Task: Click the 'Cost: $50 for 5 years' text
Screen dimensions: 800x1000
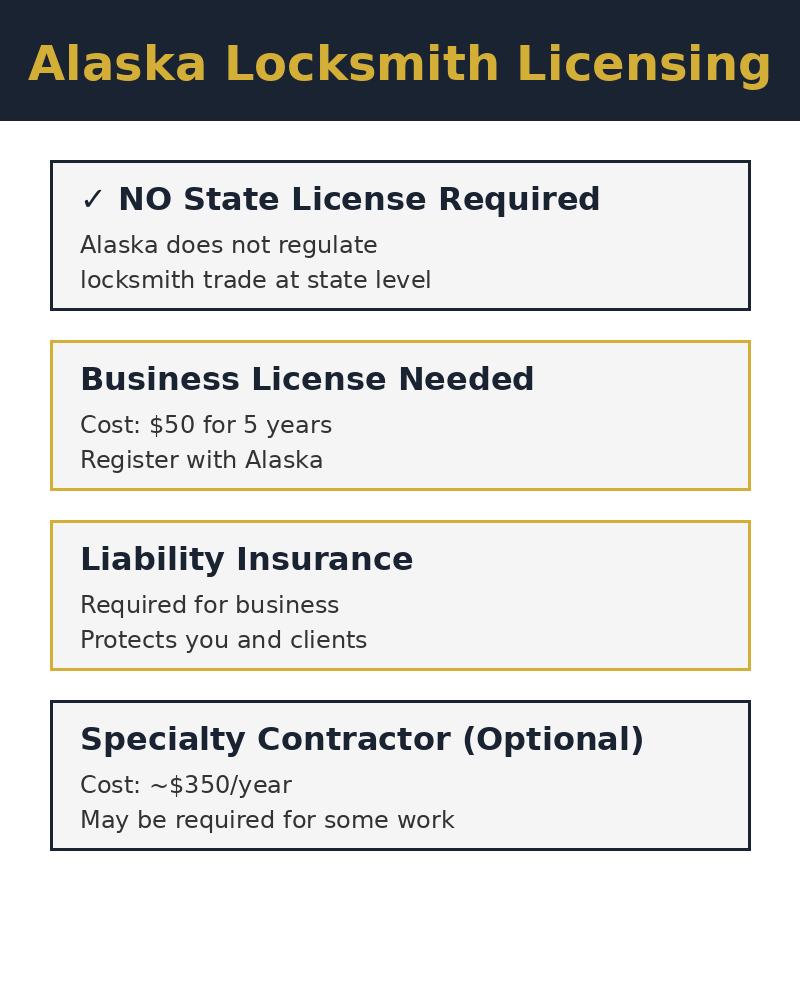Action: 205,426
